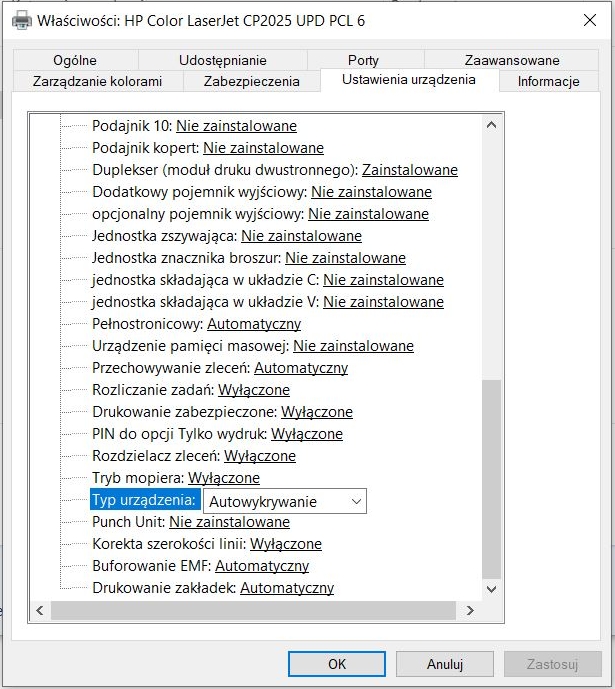Image resolution: width=615 pixels, height=689 pixels.
Task: Switch to the Ogólne tab
Action: (75, 60)
